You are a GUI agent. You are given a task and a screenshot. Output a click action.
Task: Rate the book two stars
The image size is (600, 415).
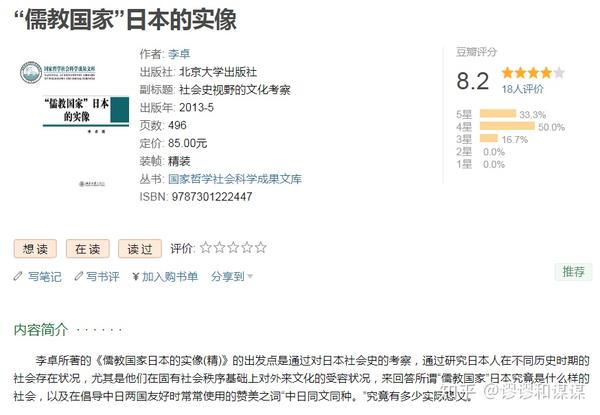219,247
